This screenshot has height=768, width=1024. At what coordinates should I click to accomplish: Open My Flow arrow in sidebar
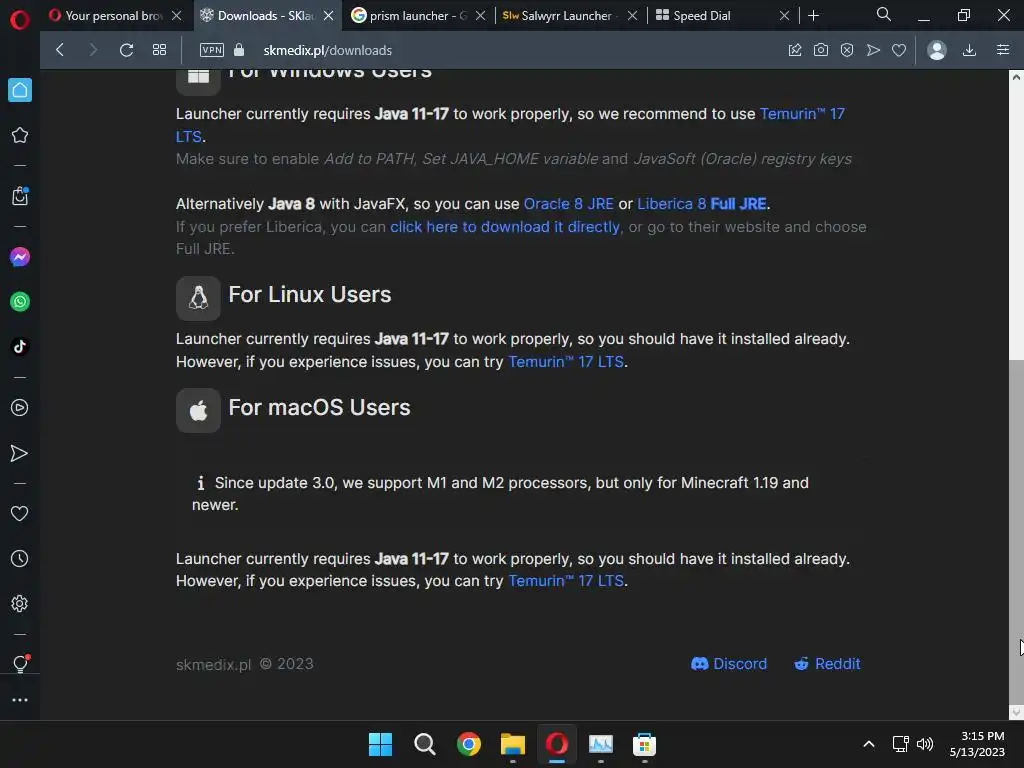(x=20, y=453)
